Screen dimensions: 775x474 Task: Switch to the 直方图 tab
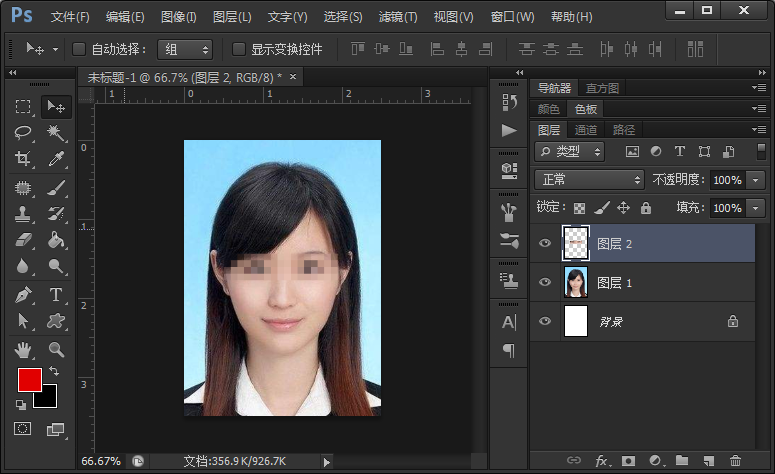pyautogui.click(x=602, y=88)
